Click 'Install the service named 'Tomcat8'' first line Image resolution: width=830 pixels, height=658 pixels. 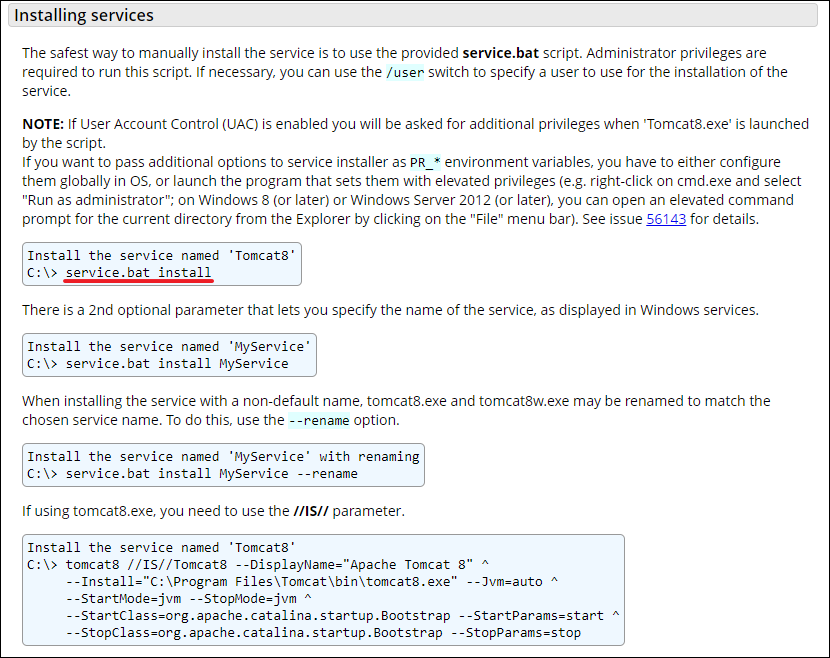pos(161,256)
